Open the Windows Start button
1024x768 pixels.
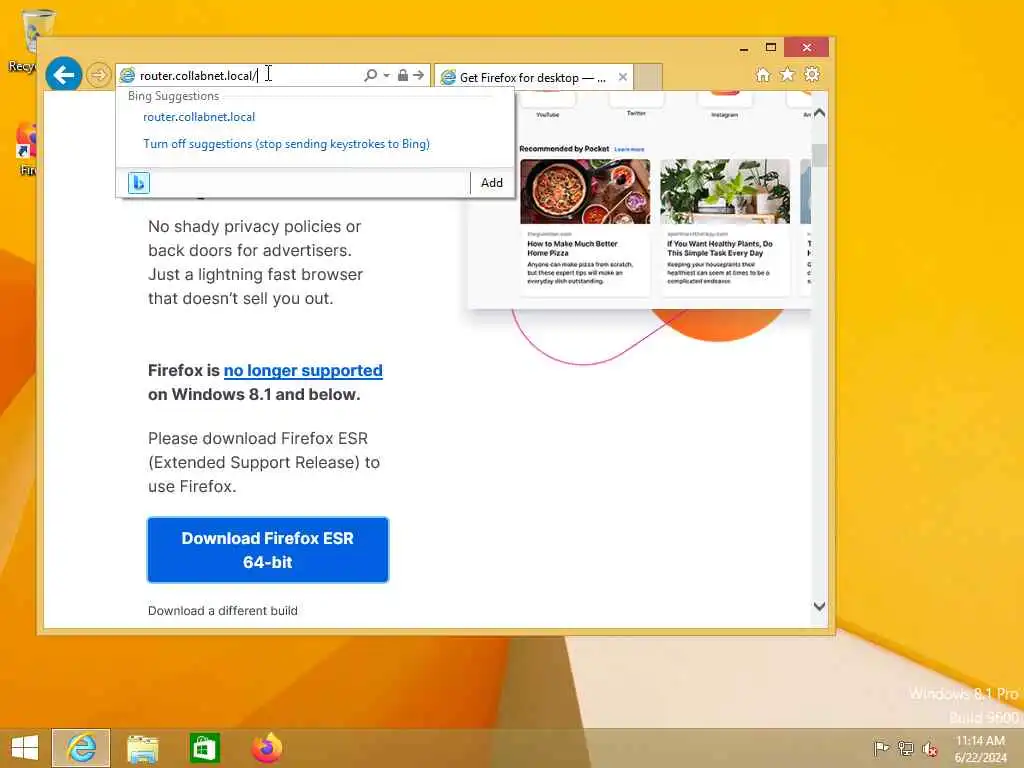(25, 748)
